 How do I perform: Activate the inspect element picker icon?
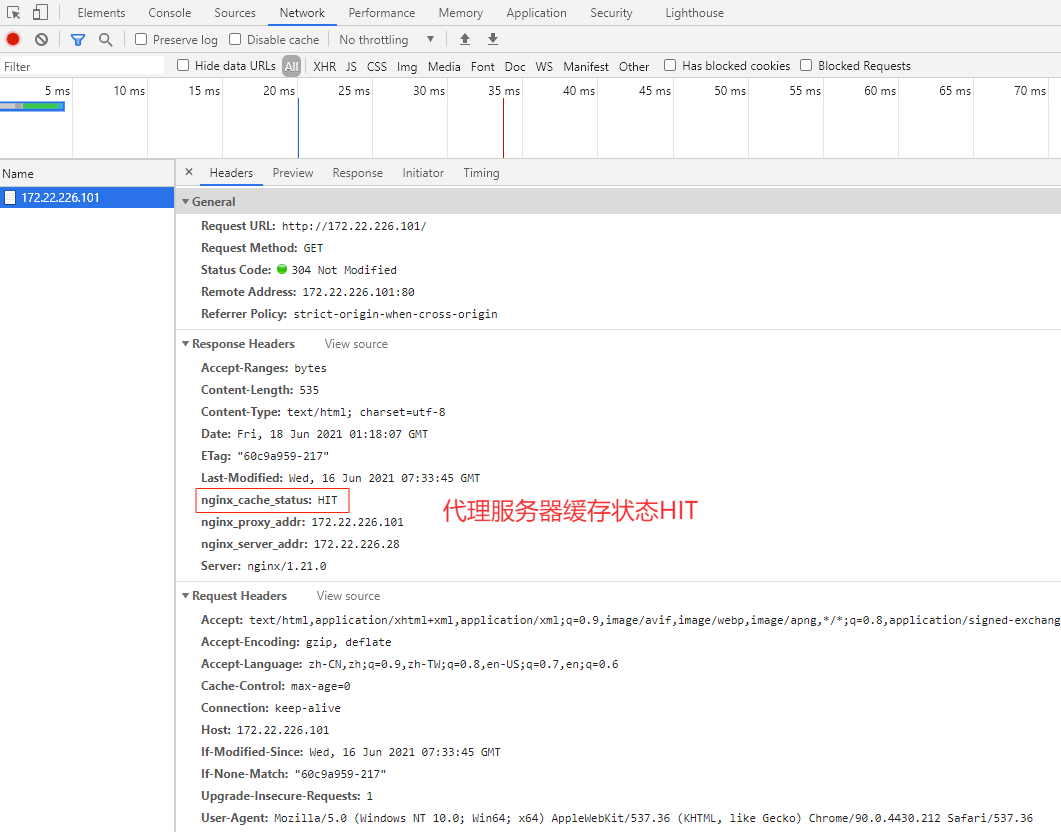coord(14,12)
